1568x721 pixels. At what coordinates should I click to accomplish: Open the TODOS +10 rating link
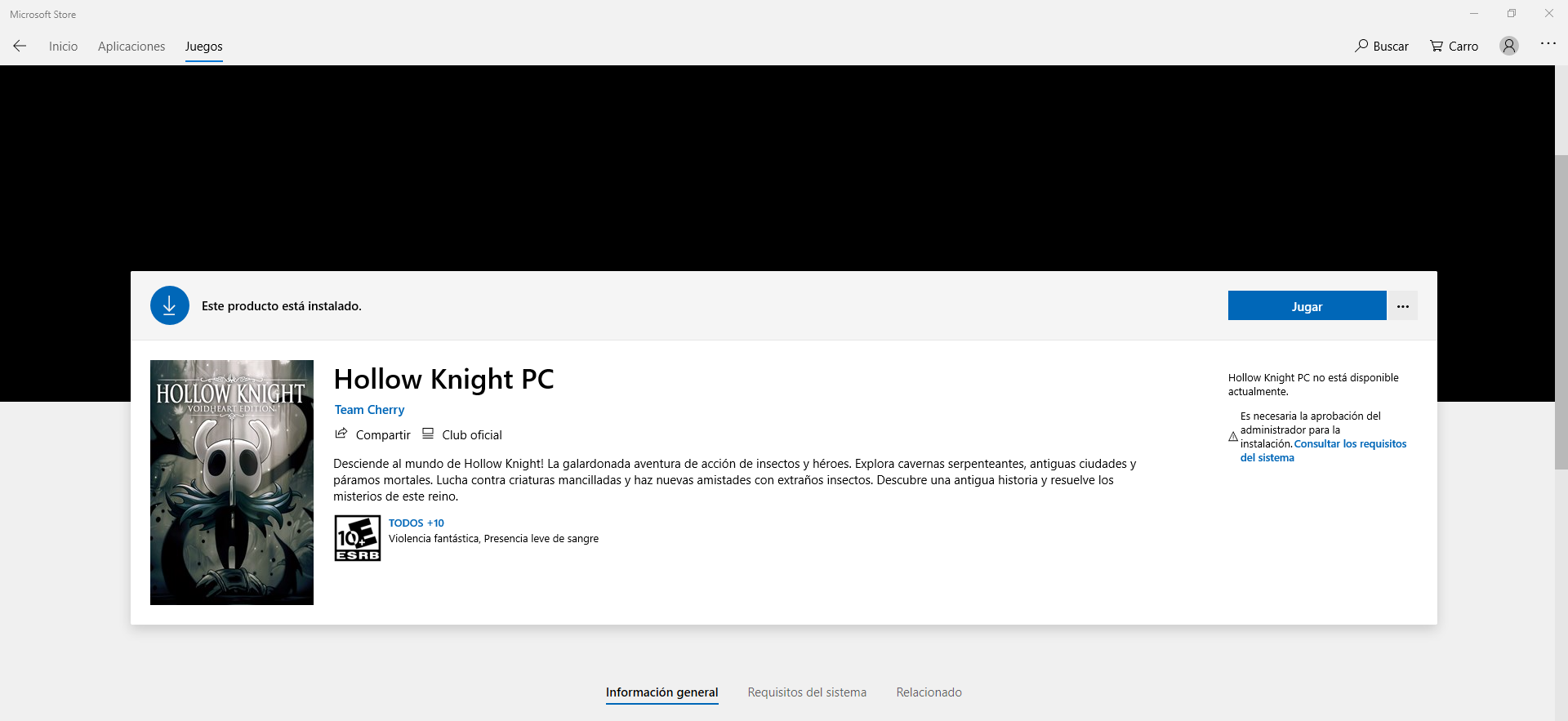coord(416,523)
